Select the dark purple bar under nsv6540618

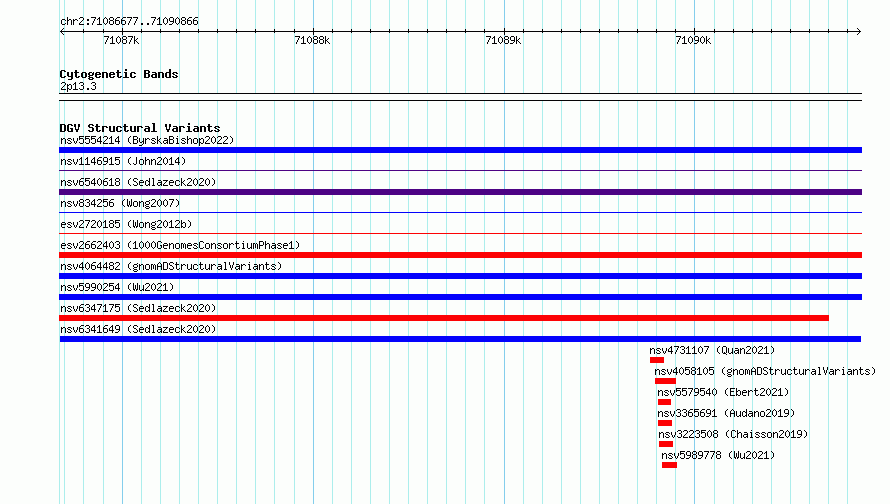point(460,192)
